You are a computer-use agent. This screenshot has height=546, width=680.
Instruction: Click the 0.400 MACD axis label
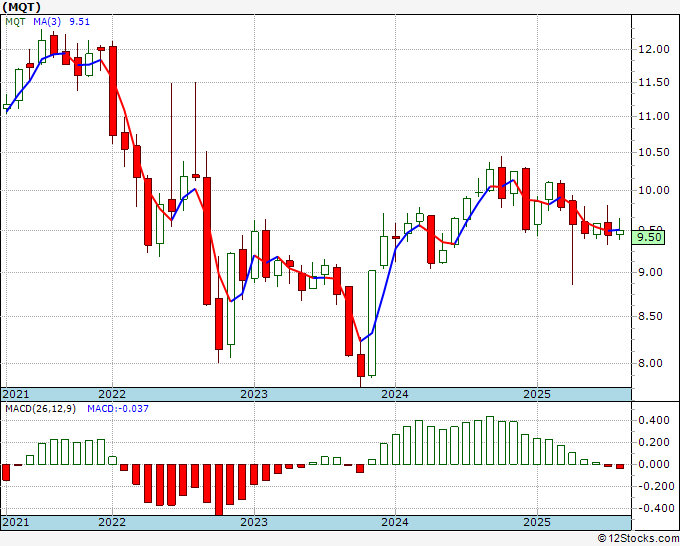654,420
